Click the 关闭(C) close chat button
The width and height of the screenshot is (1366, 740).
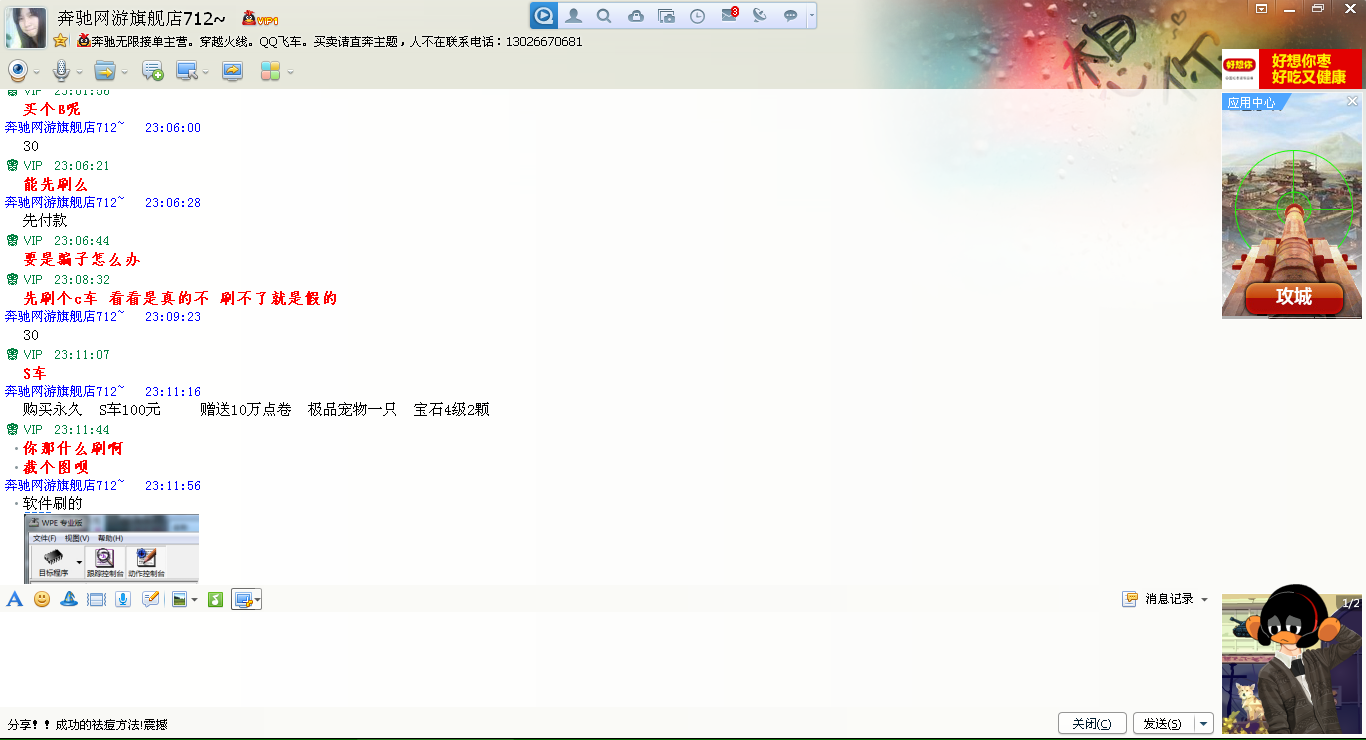pos(1092,723)
